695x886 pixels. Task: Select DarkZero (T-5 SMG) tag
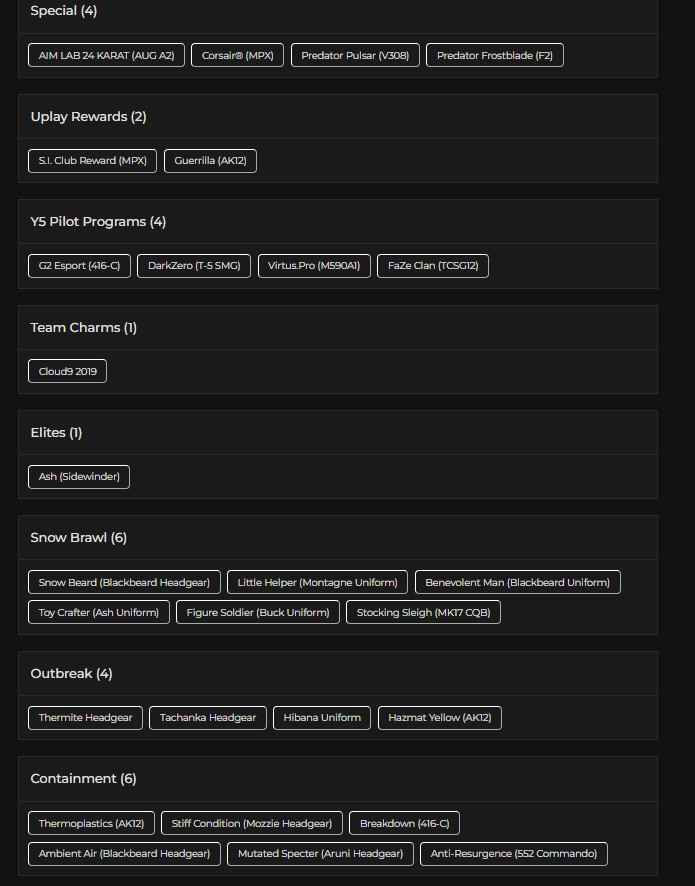point(194,266)
